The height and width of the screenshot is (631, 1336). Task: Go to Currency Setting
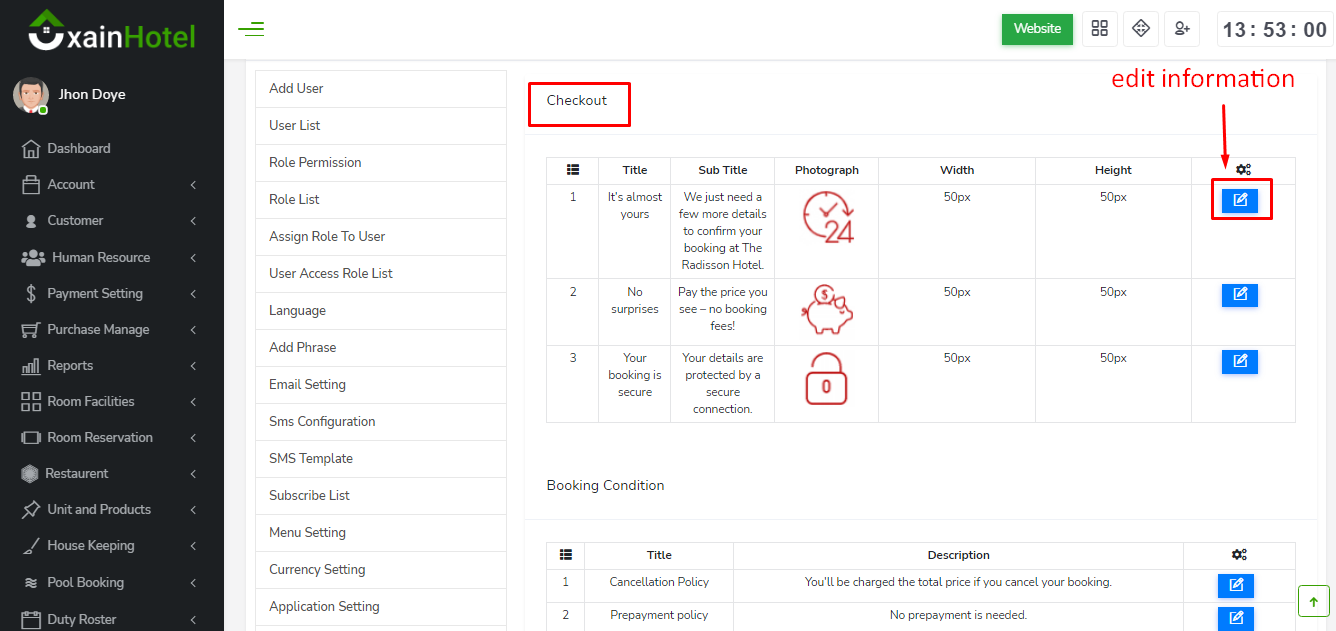[317, 570]
